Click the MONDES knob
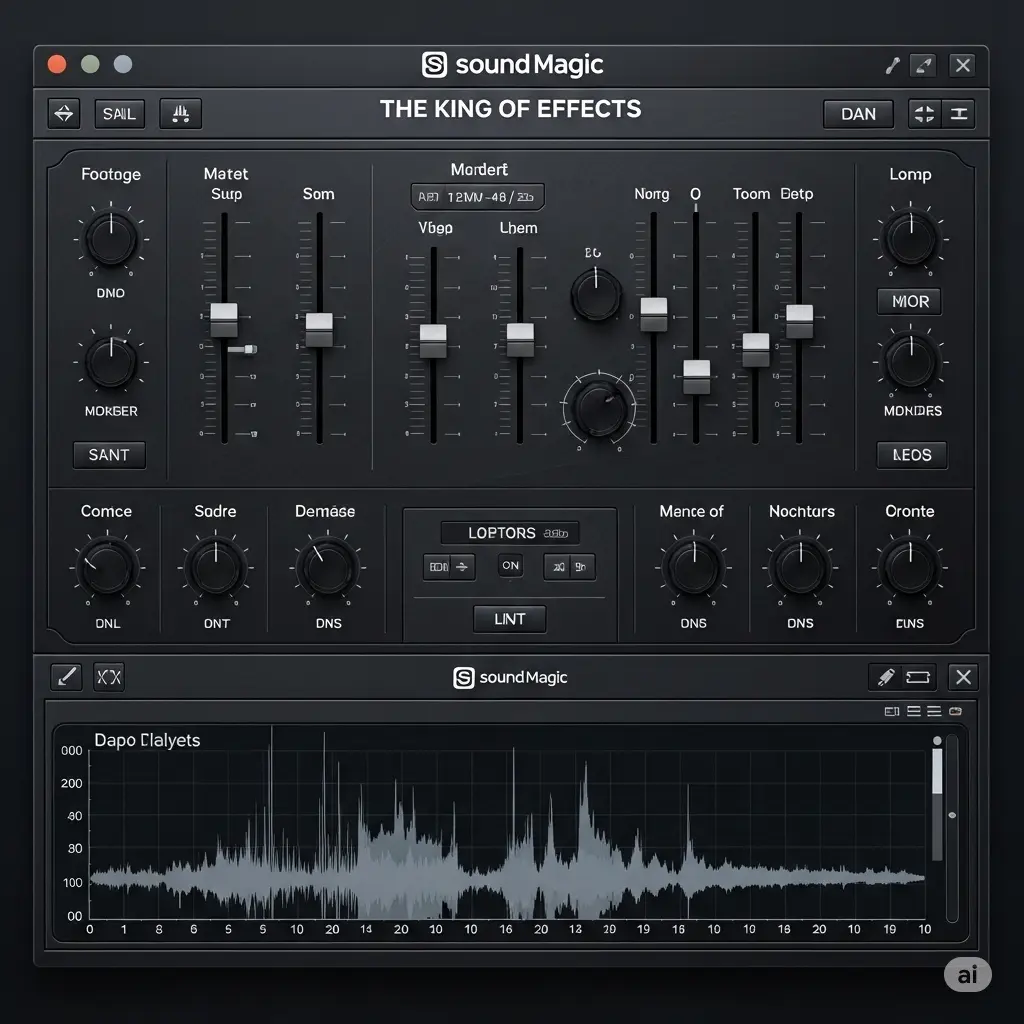Viewport: 1024px width, 1024px height. pyautogui.click(x=910, y=361)
